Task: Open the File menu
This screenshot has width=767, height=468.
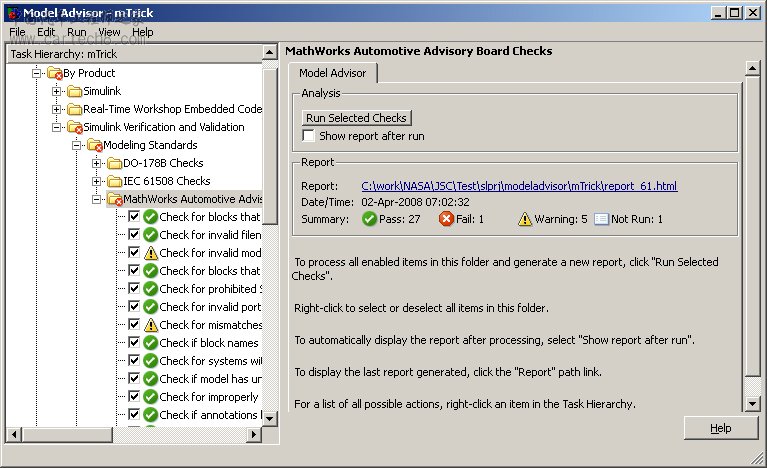Action: pyautogui.click(x=17, y=32)
